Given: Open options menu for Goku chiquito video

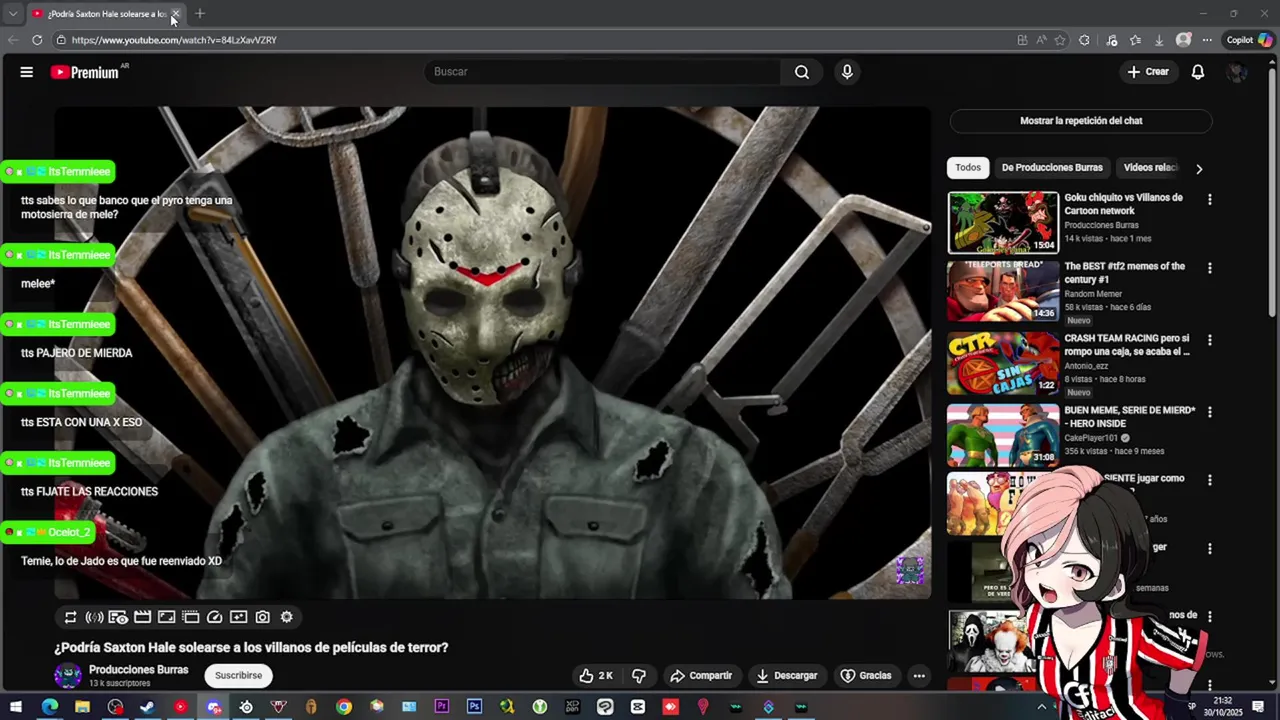Looking at the screenshot, I should 1210,200.
